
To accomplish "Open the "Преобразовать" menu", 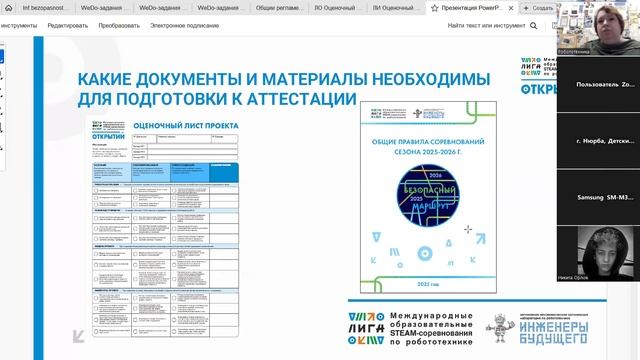I will [119, 25].
